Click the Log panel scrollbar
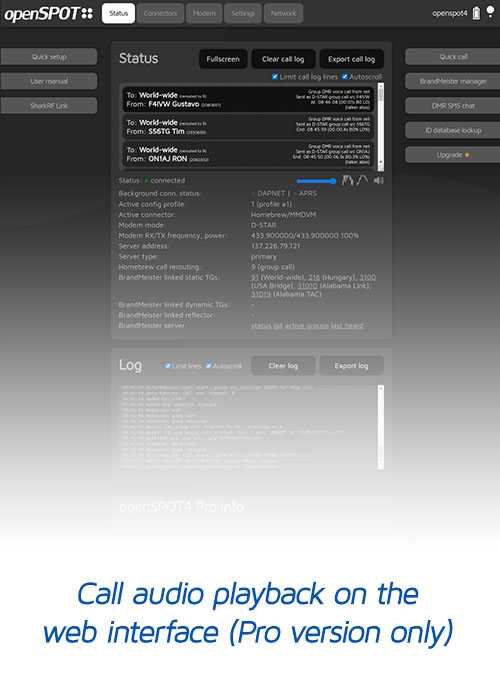The image size is (500, 682). 381,427
